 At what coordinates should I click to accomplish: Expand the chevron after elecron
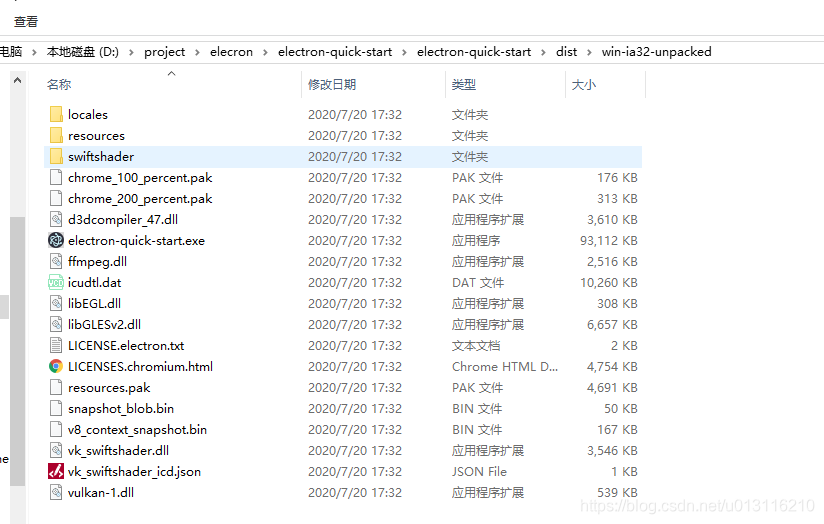click(x=265, y=52)
